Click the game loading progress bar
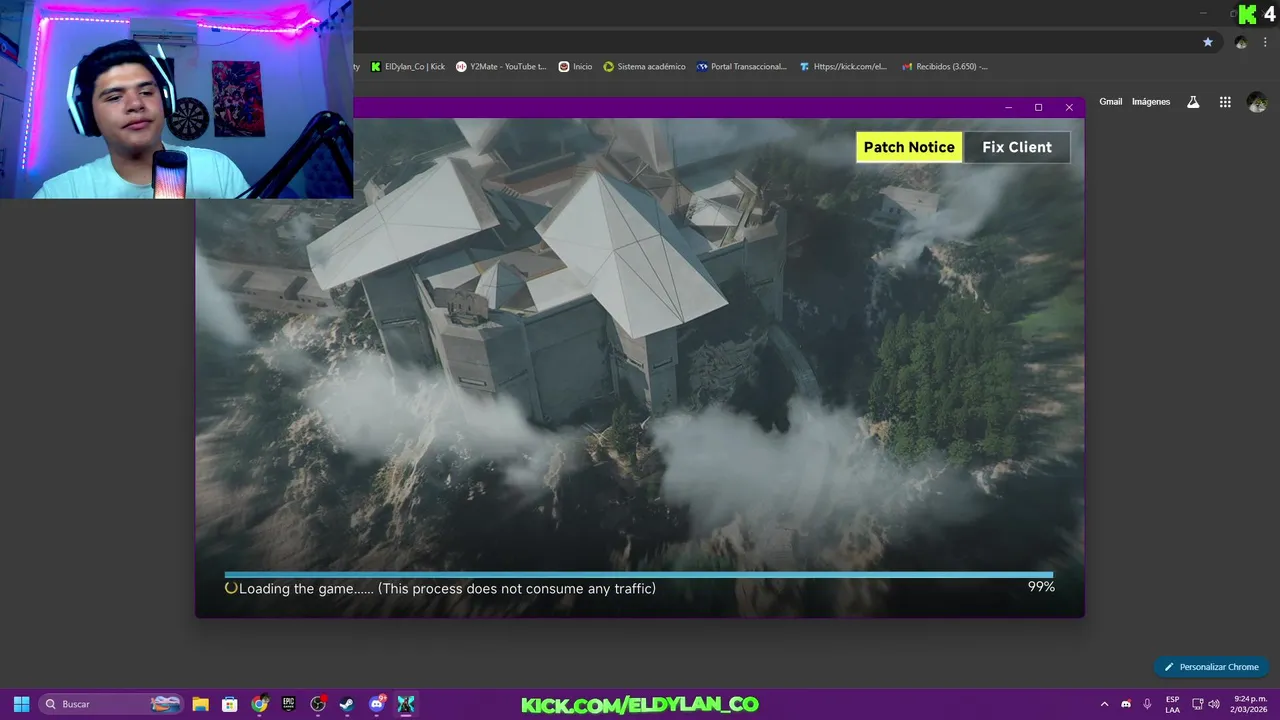The width and height of the screenshot is (1280, 720). pos(639,575)
